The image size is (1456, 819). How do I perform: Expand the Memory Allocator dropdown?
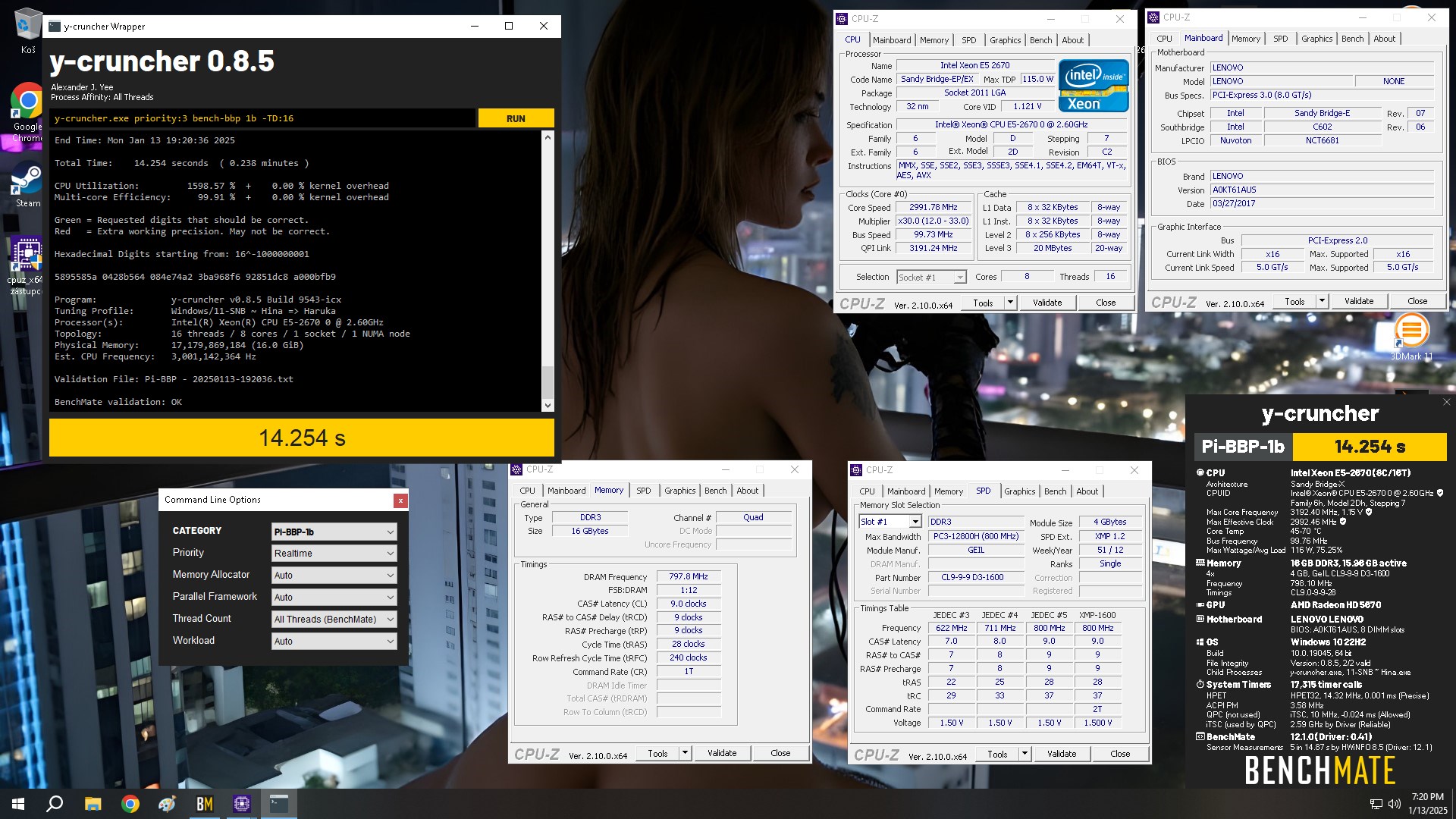334,576
